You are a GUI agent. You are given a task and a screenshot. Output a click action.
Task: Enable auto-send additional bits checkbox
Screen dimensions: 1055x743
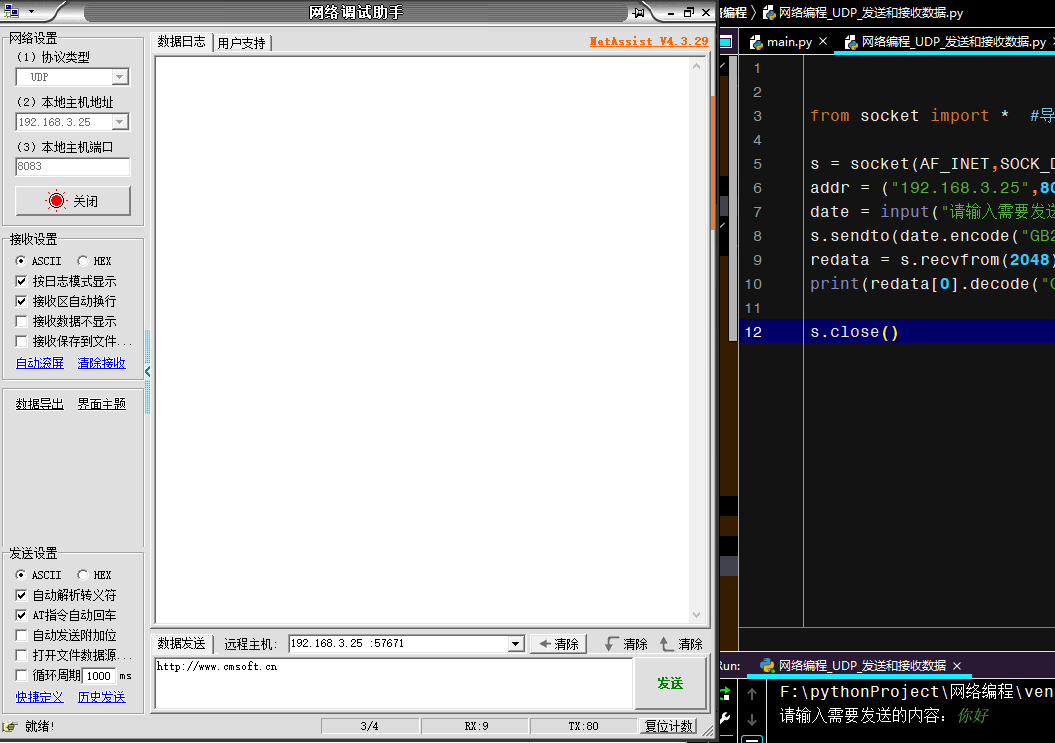[21, 635]
